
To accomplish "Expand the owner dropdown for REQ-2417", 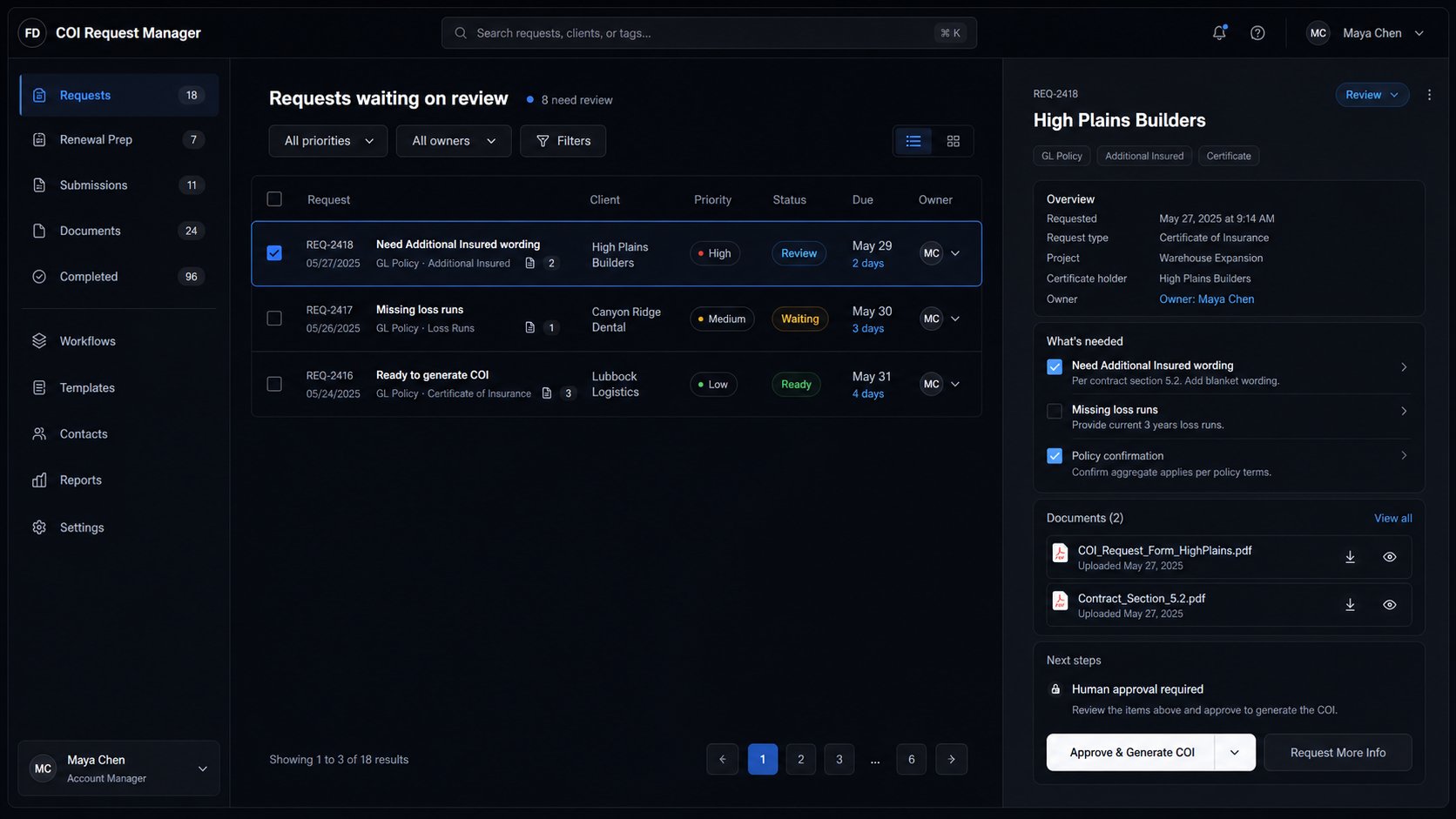I will (955, 319).
